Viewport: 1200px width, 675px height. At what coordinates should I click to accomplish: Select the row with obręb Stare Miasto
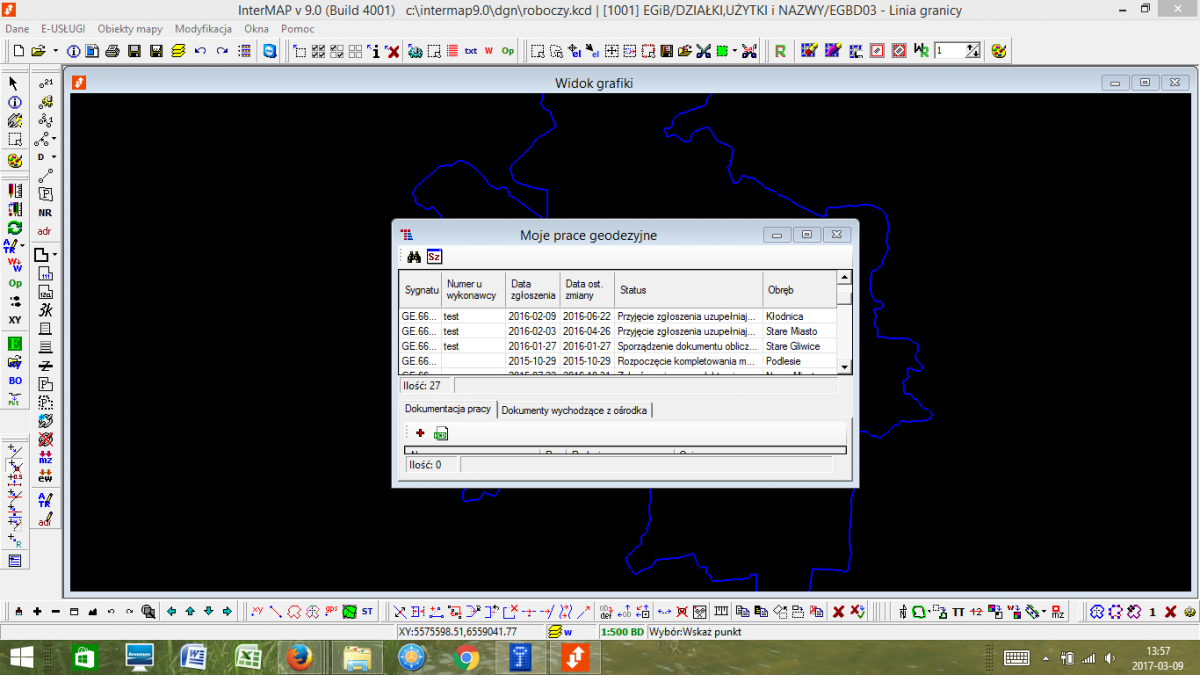617,331
